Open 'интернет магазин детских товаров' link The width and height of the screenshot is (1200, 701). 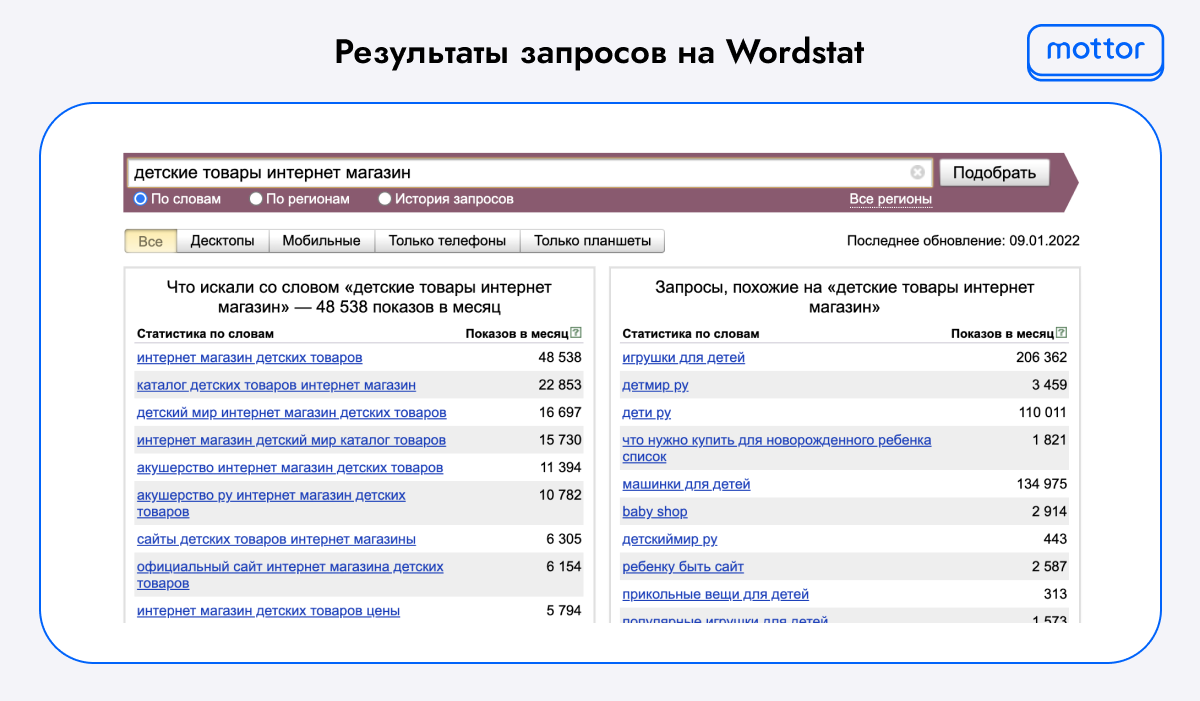coord(250,357)
